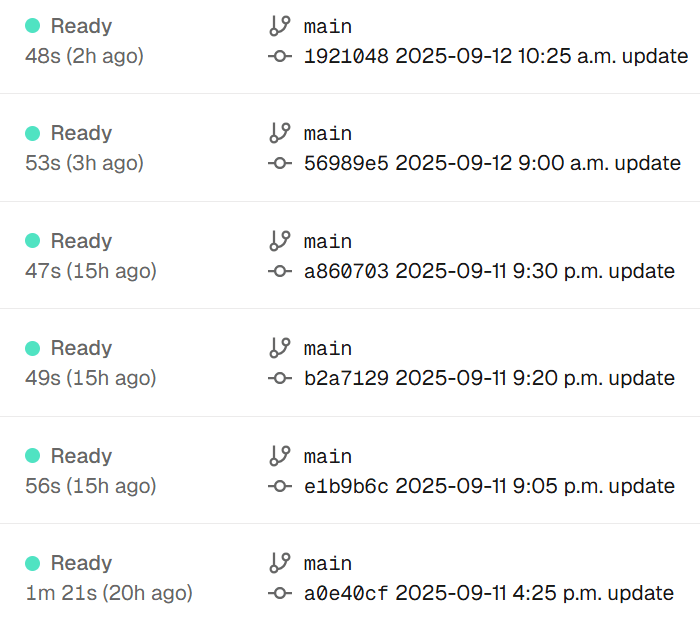Click the branch icon above commit b2a7129
This screenshot has width=700, height=626.
(279, 348)
